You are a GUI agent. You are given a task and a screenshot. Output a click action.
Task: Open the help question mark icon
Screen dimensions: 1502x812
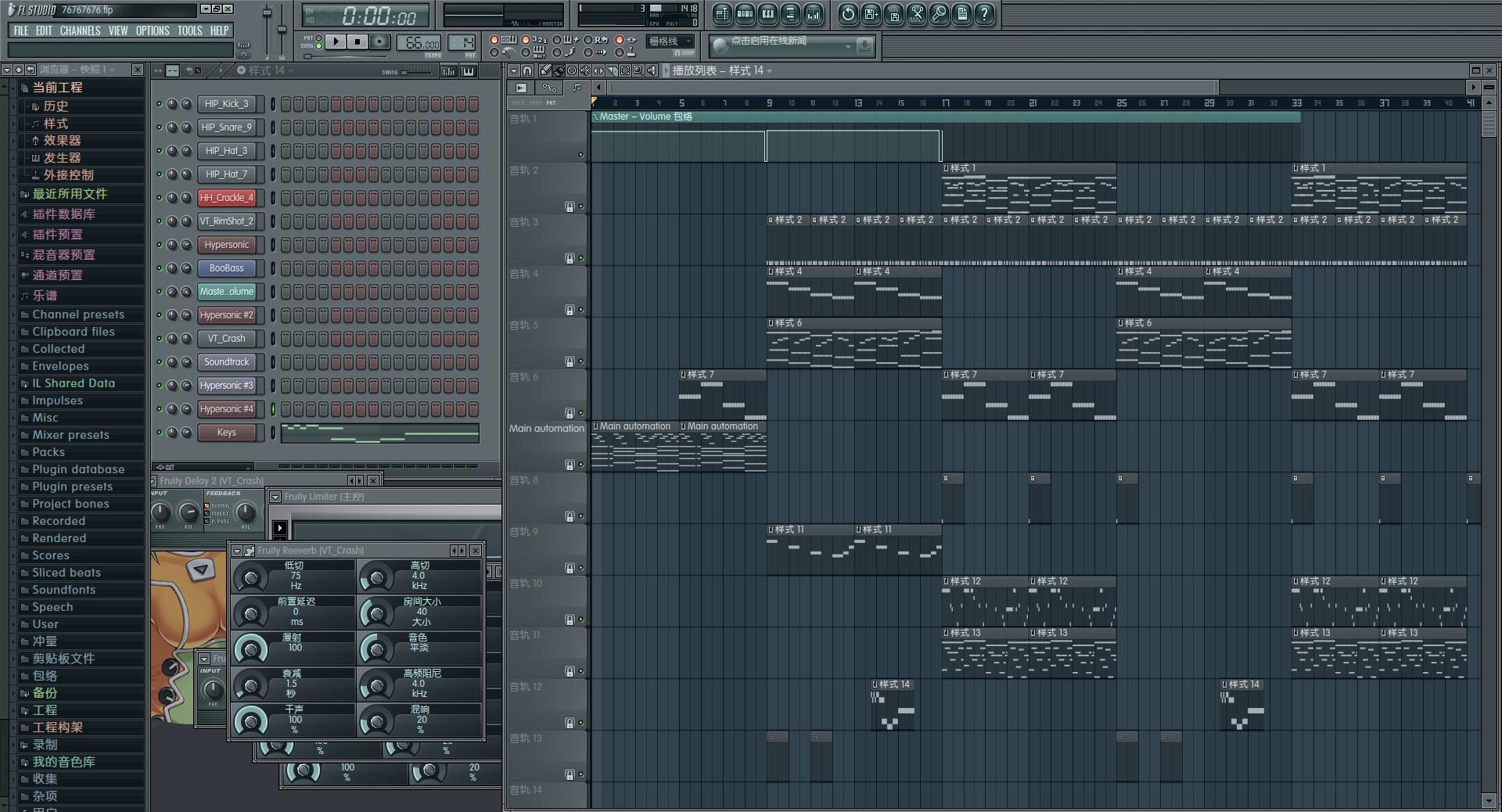point(984,13)
